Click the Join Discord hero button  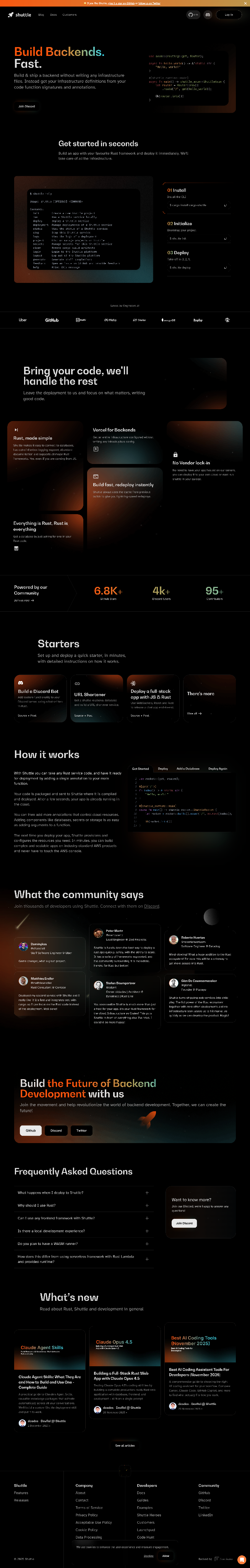(27, 106)
